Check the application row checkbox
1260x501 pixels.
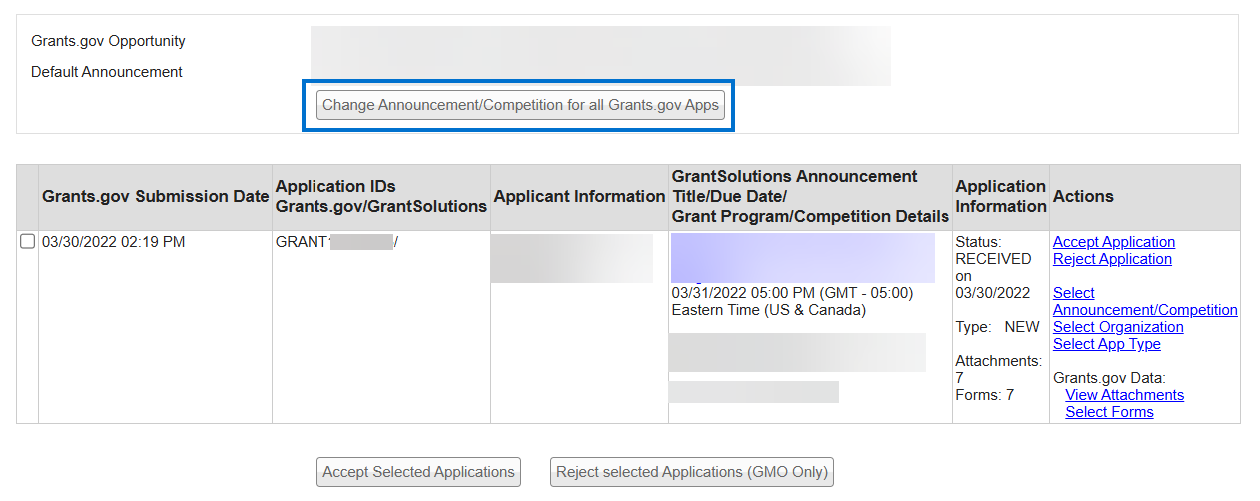28,242
